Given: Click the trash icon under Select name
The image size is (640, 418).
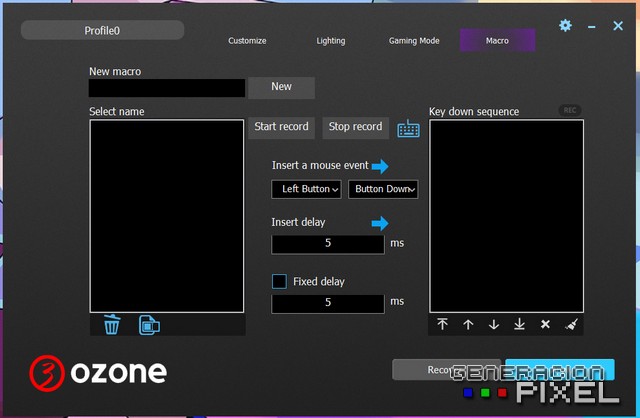Looking at the screenshot, I should click(x=112, y=324).
